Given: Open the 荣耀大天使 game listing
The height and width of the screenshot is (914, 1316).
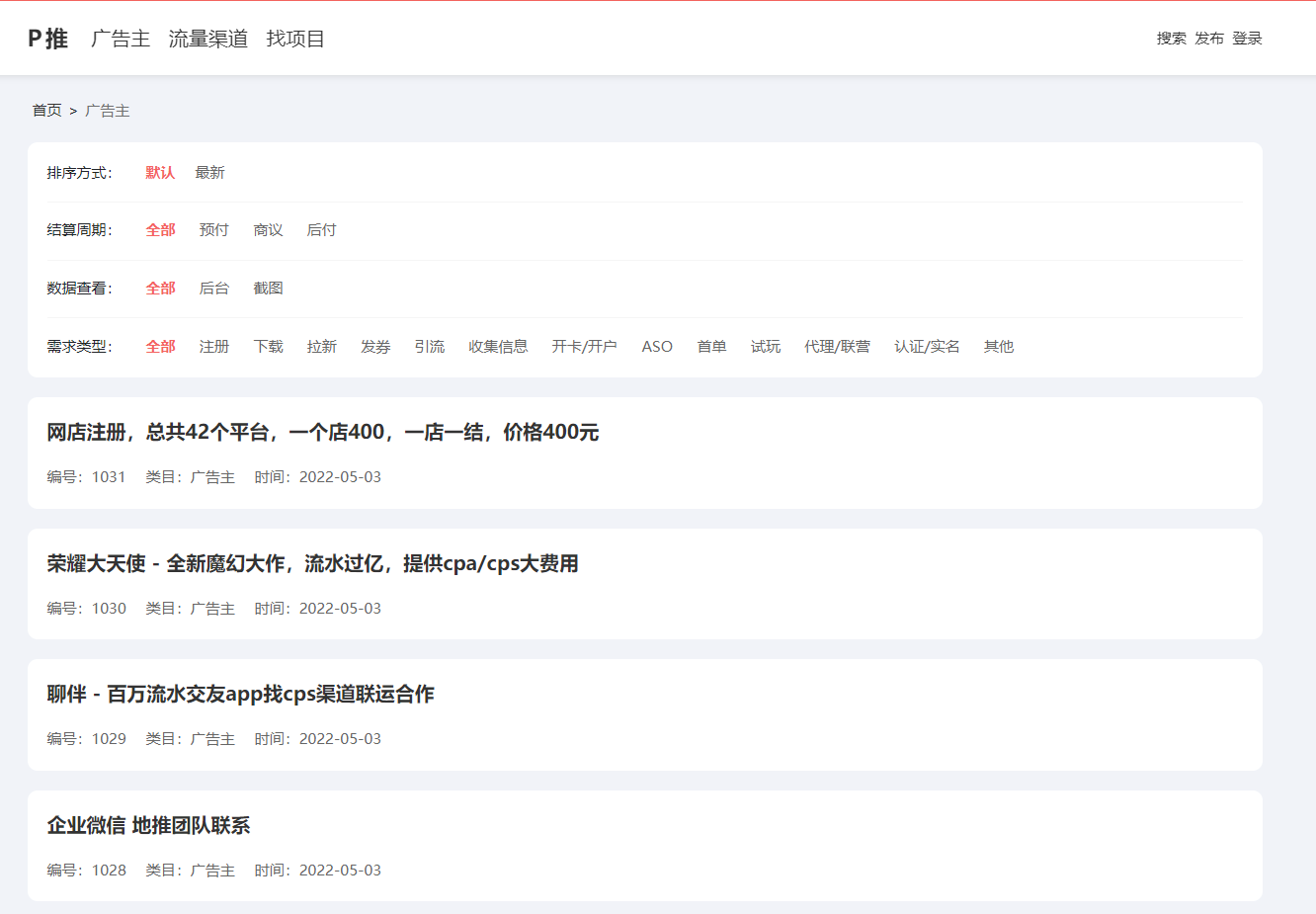Looking at the screenshot, I should click(x=312, y=564).
